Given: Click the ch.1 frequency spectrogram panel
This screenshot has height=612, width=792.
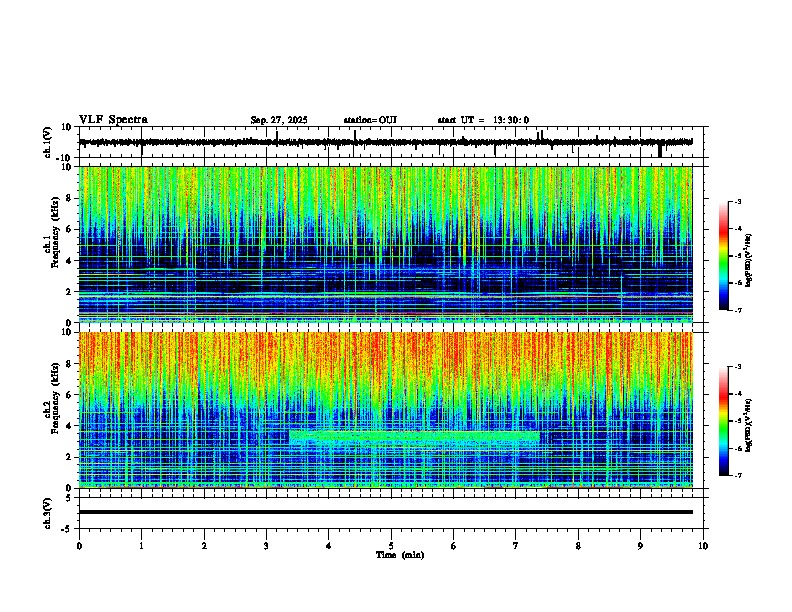Looking at the screenshot, I should click(386, 244).
